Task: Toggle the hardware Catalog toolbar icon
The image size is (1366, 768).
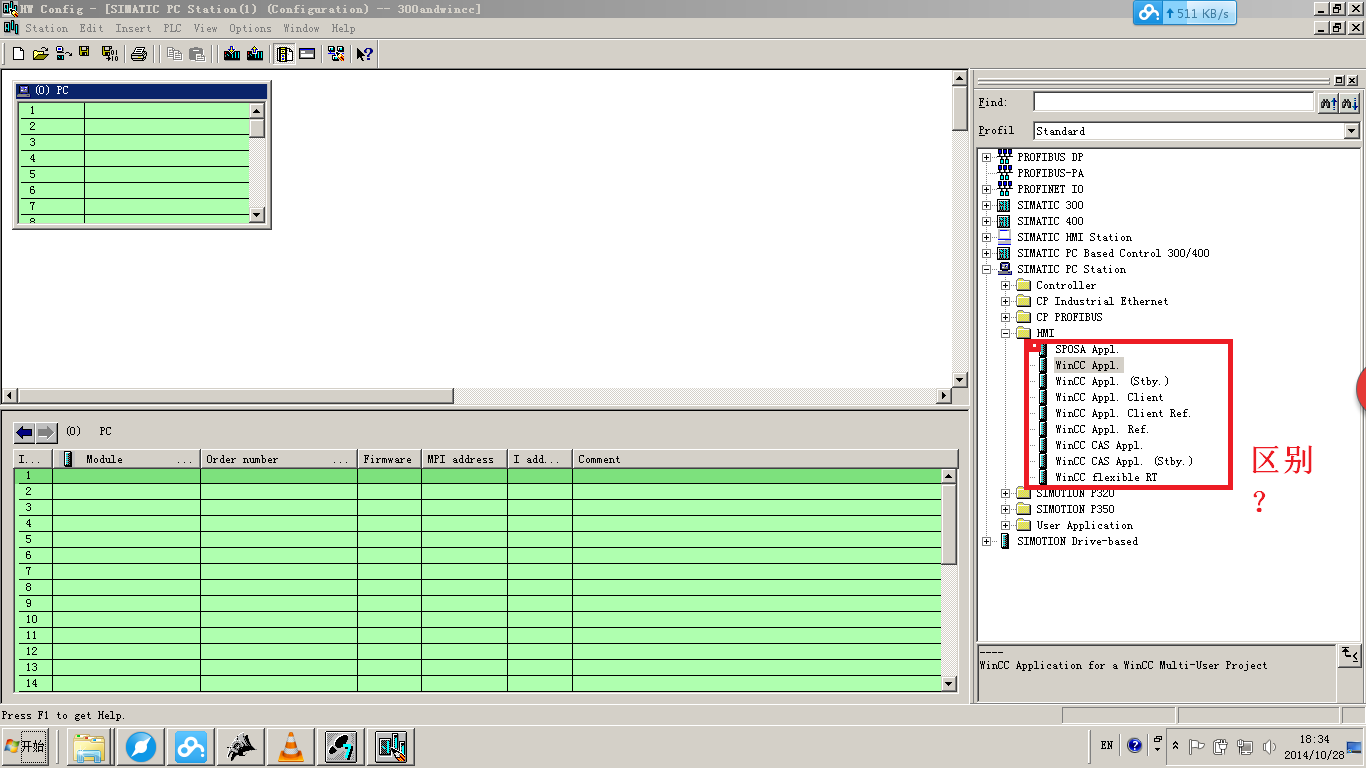Action: point(285,54)
